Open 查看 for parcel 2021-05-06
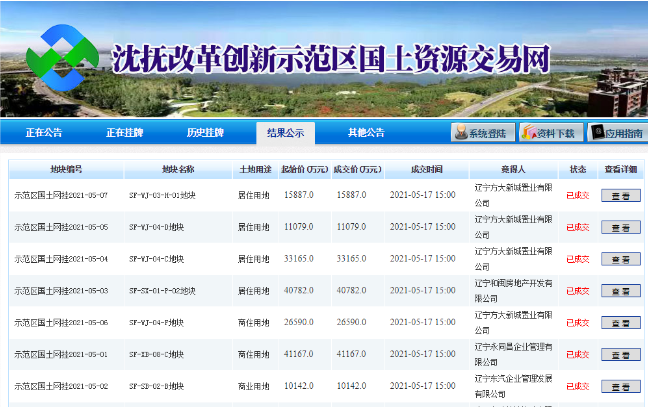Image resolution: width=648 pixels, height=407 pixels. click(620, 323)
